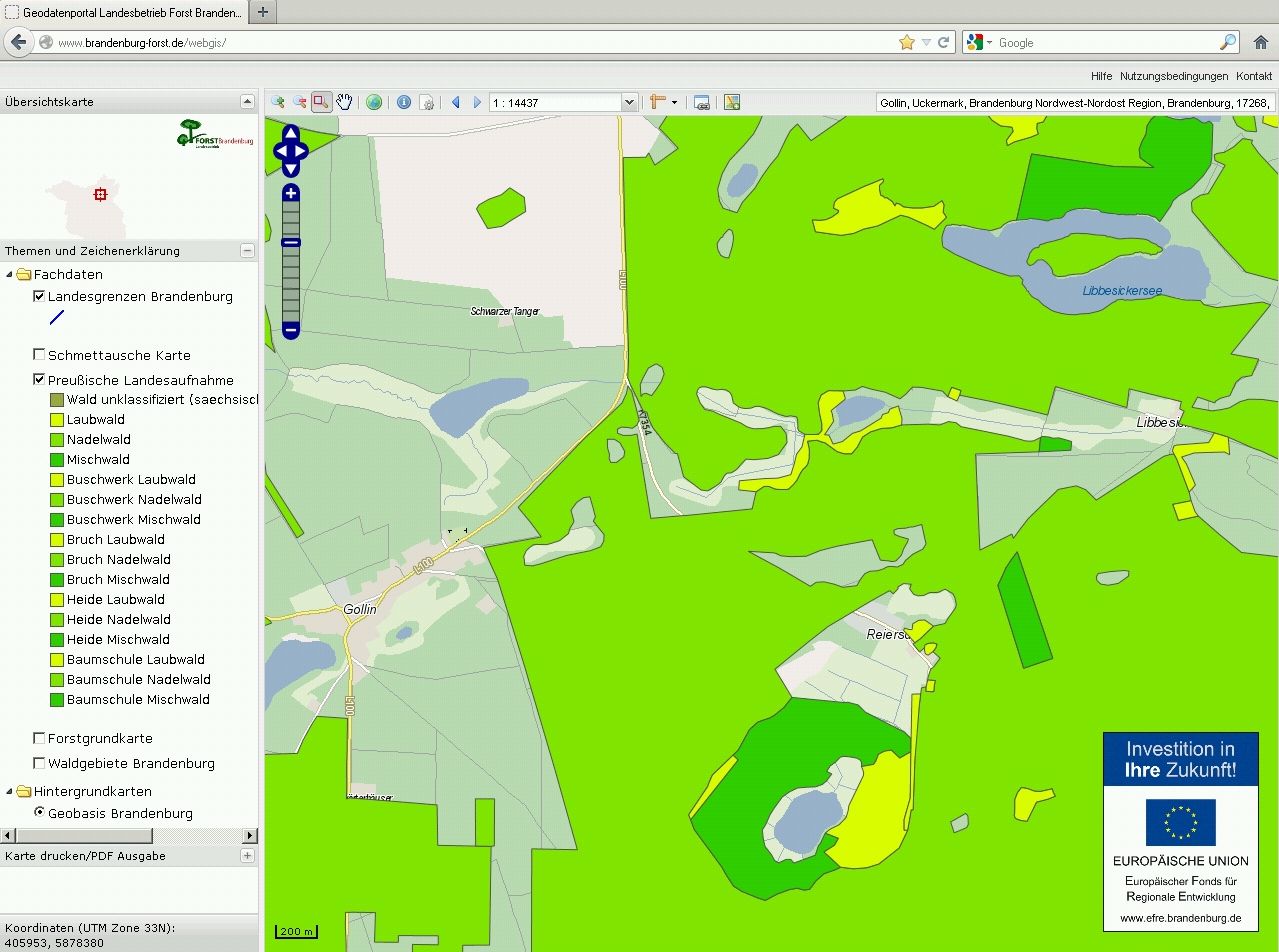1279x952 pixels.
Task: Open the map scale dropdown
Action: 629,102
